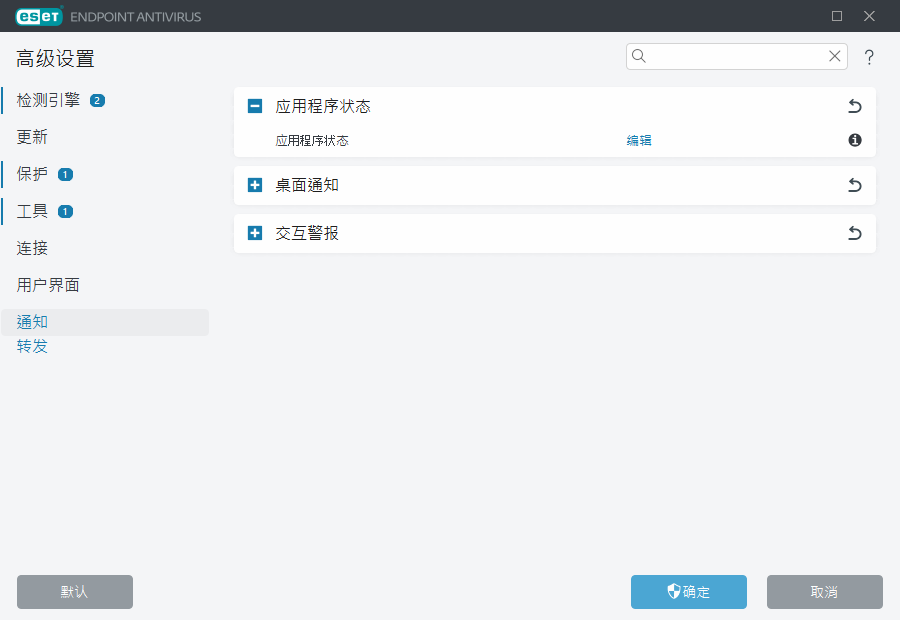Expand the 交互警报 section
Viewport: 900px width, 620px height.
coord(255,233)
